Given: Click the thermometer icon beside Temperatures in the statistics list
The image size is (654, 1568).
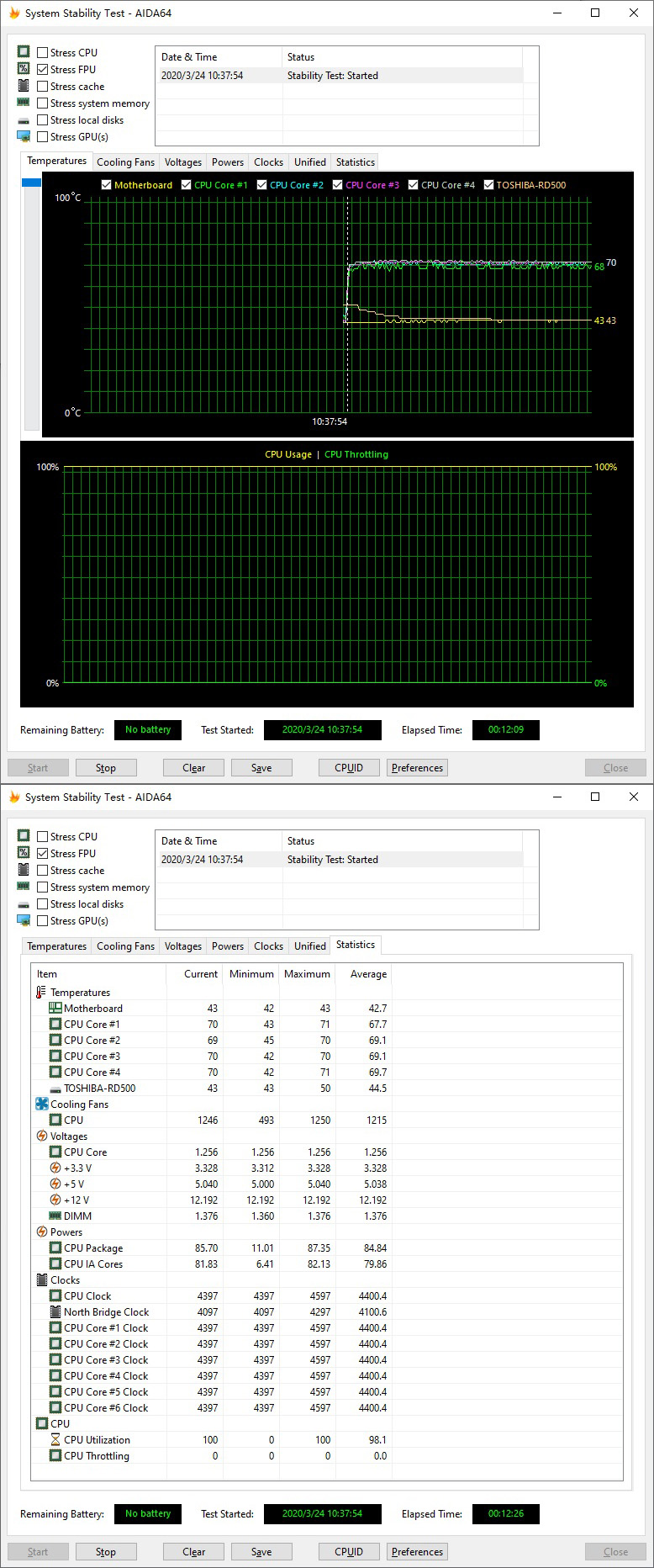Looking at the screenshot, I should click(41, 993).
